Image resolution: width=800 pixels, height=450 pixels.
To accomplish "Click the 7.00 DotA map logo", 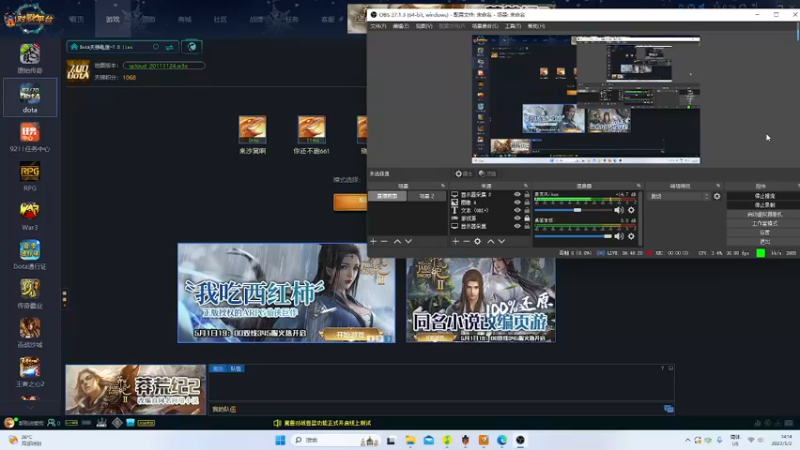I will (x=78, y=71).
